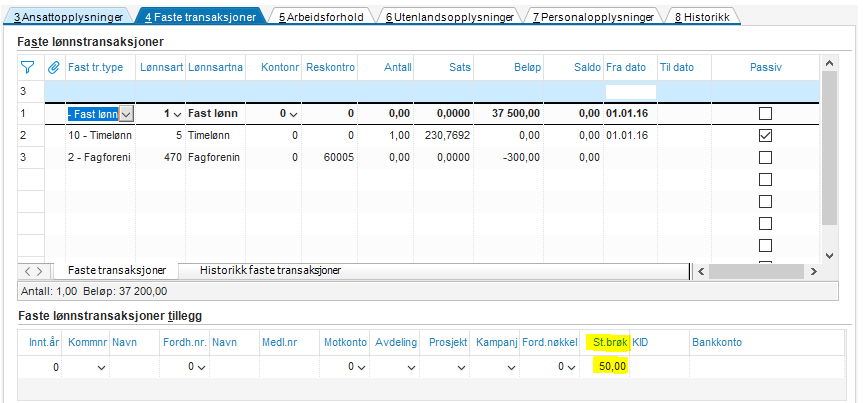
Task: Switch to 5 Arbeidsforhold tab
Action: tap(321, 17)
